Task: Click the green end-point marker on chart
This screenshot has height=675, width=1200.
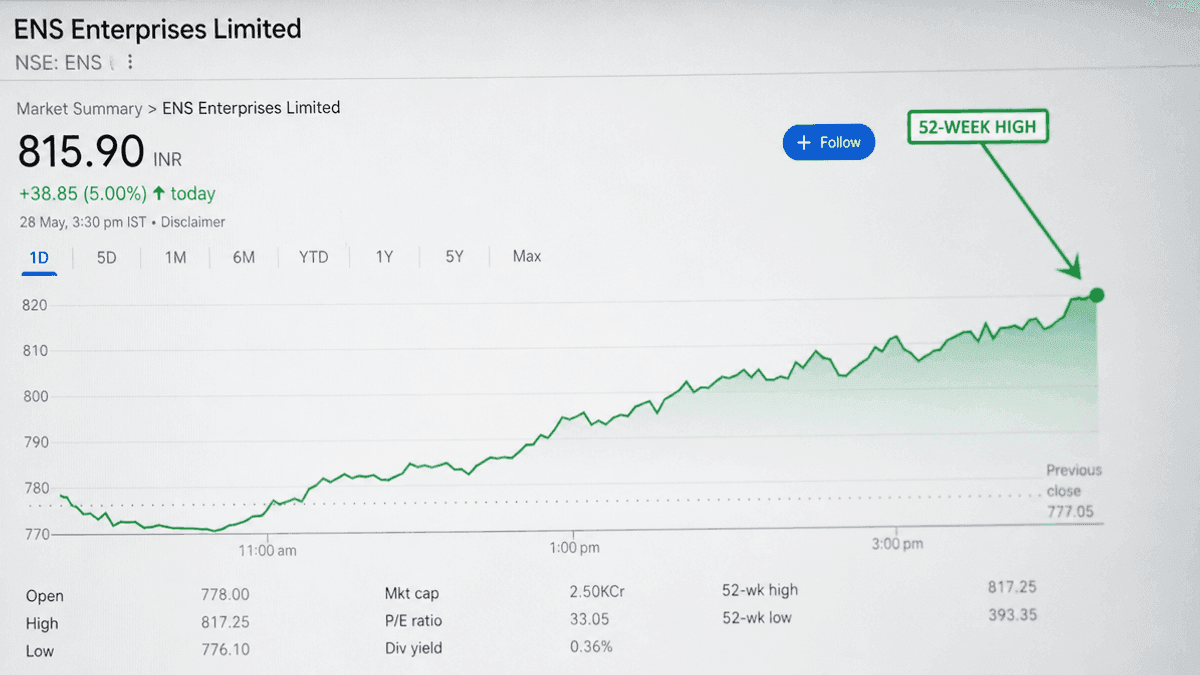Action: pyautogui.click(x=1097, y=295)
